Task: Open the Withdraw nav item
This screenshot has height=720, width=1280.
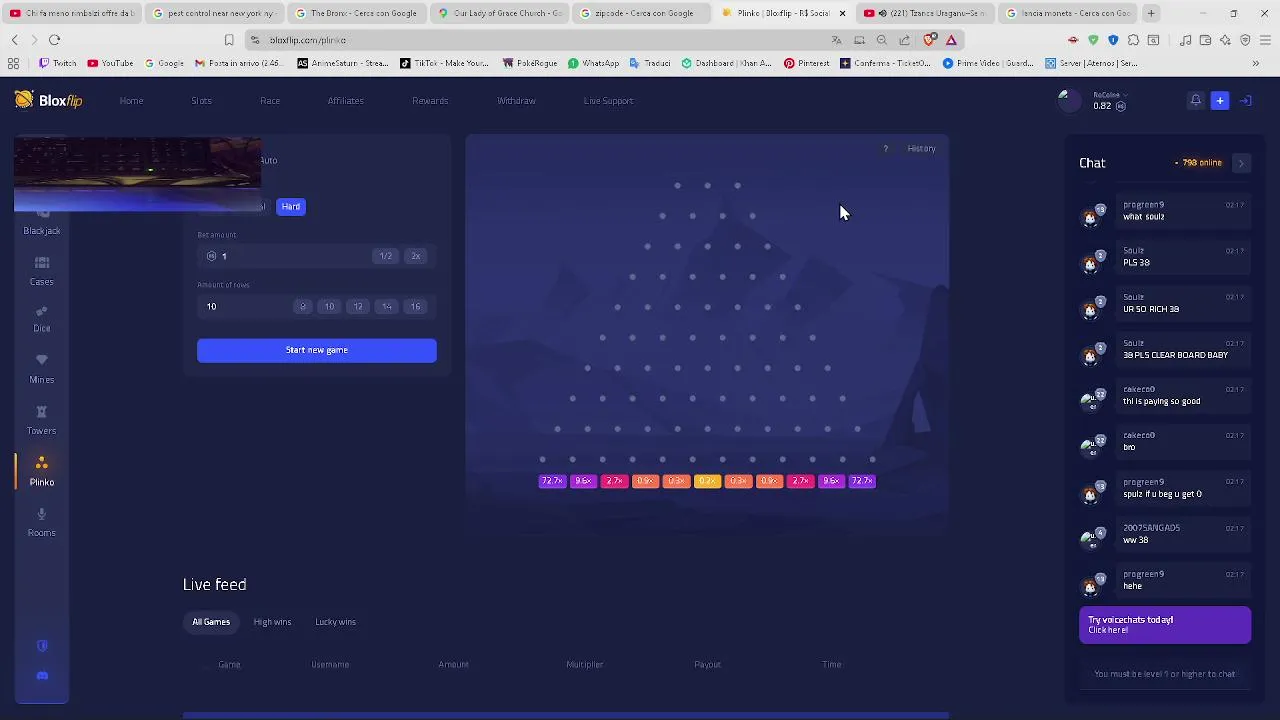Action: 516,101
